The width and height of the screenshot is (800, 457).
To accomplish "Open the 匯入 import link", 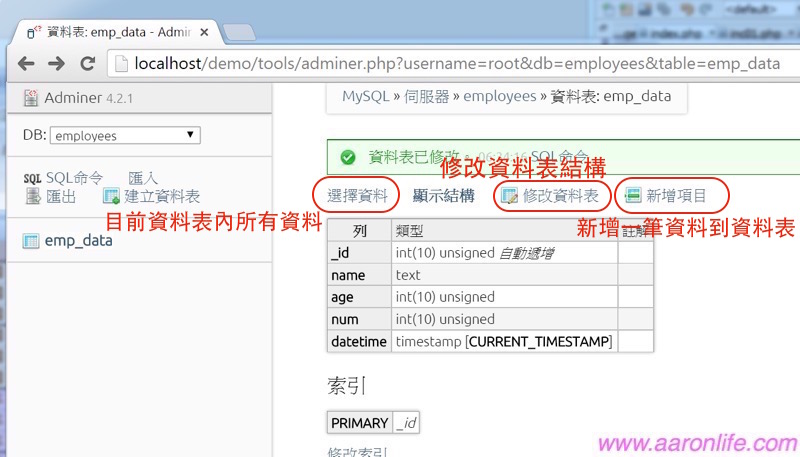I will tap(143, 178).
